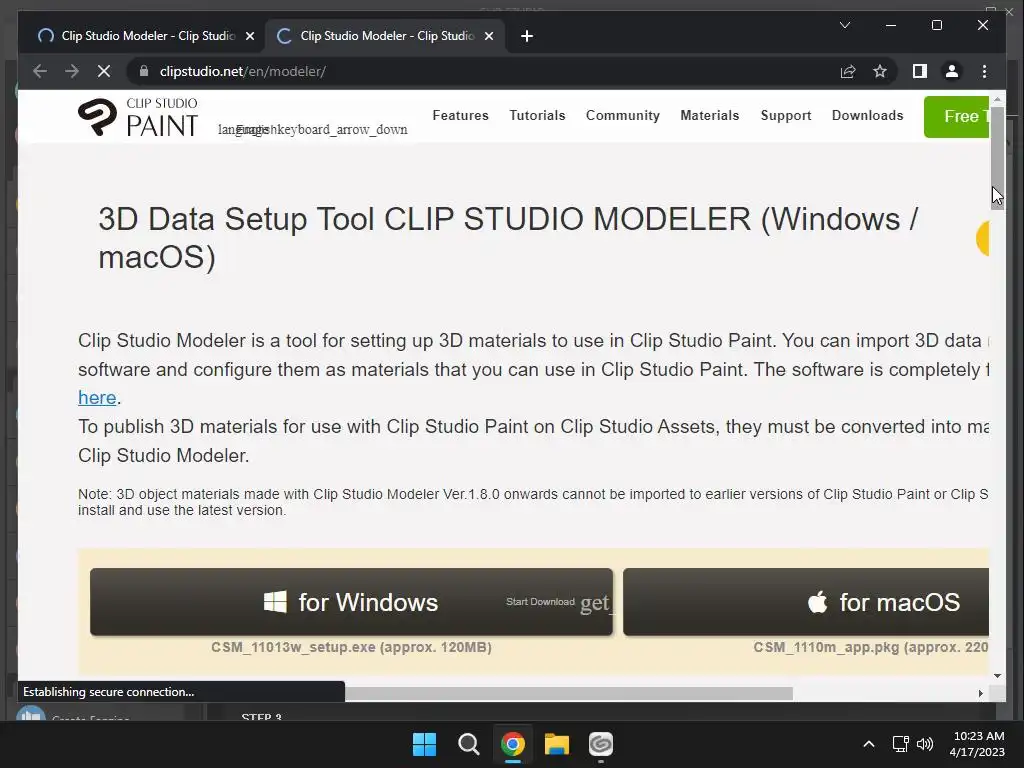Open the Features menu

tap(460, 116)
